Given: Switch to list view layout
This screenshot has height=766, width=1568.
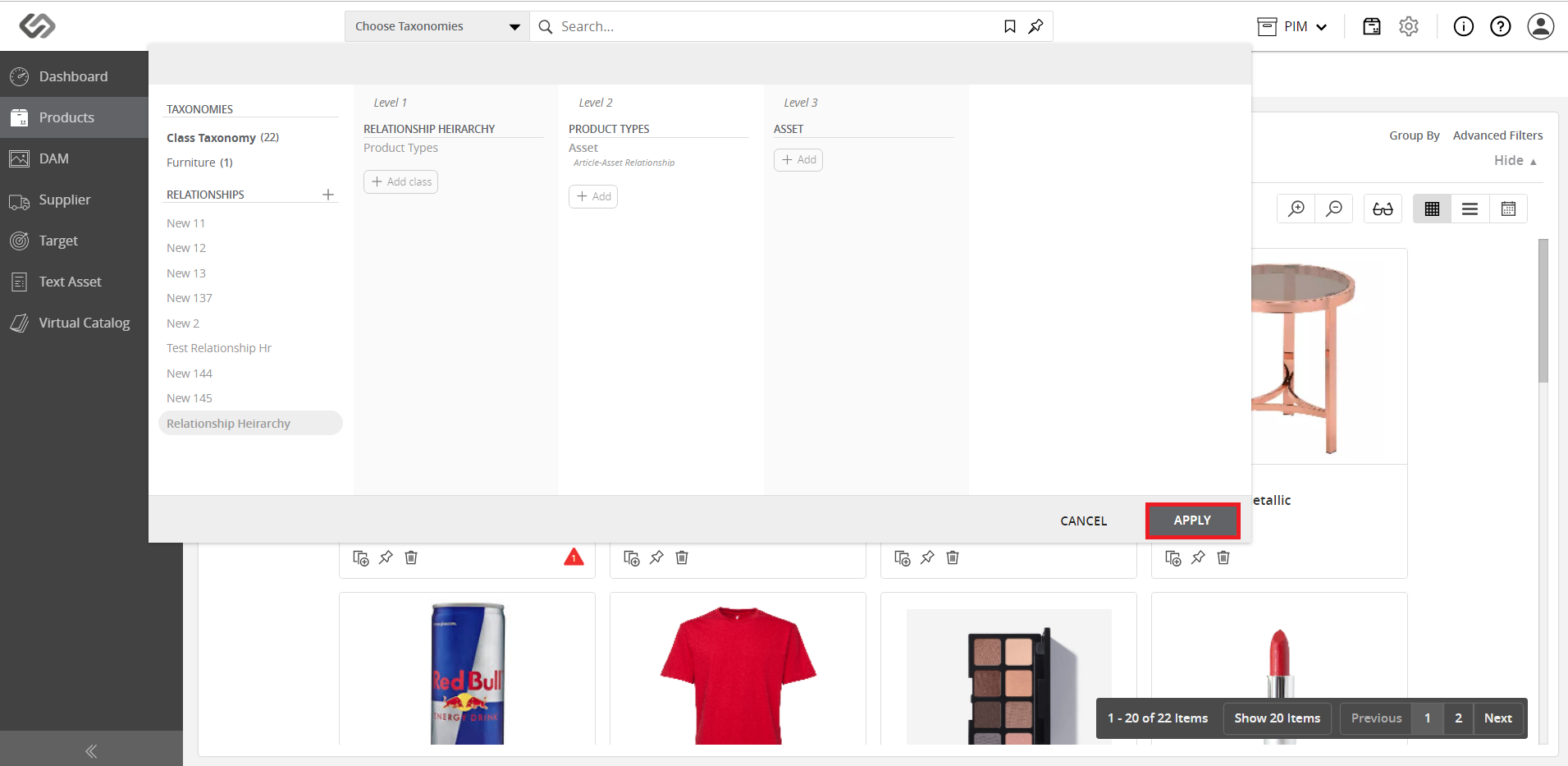Looking at the screenshot, I should click(1470, 209).
